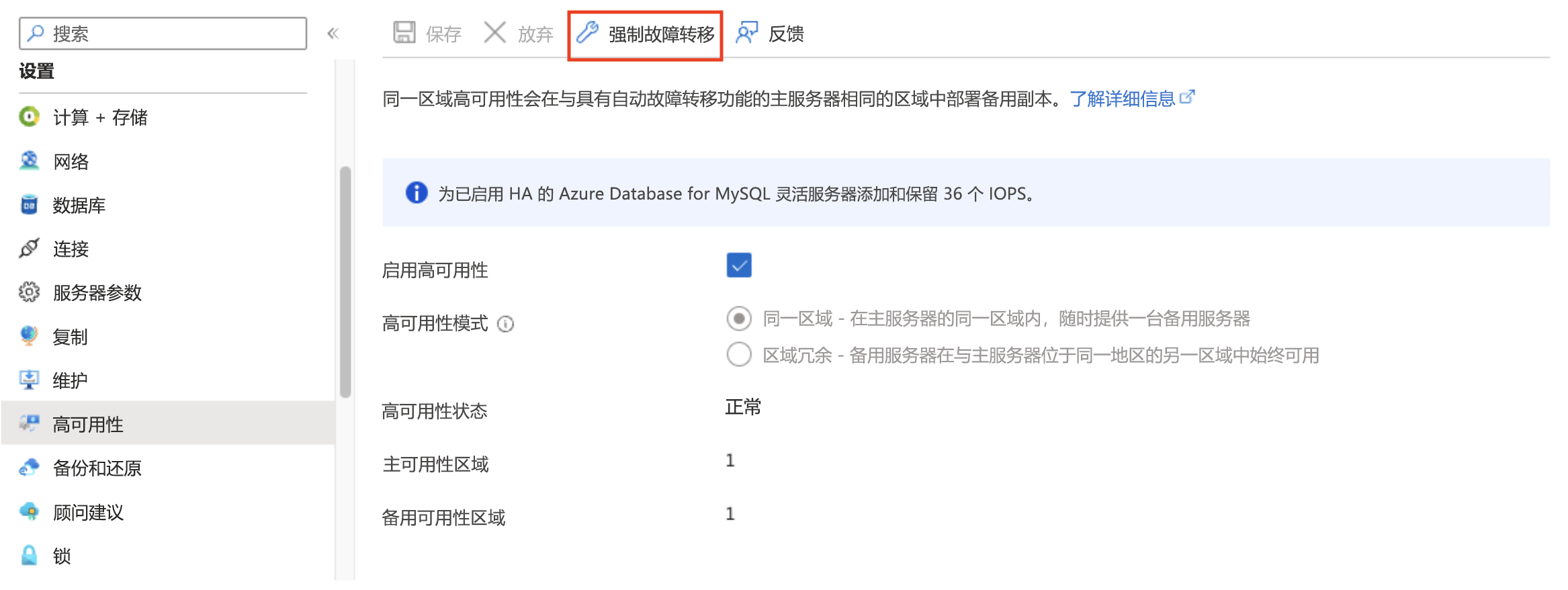Click the 强制故障转移 wrench icon
The image size is (1568, 590).
588,32
